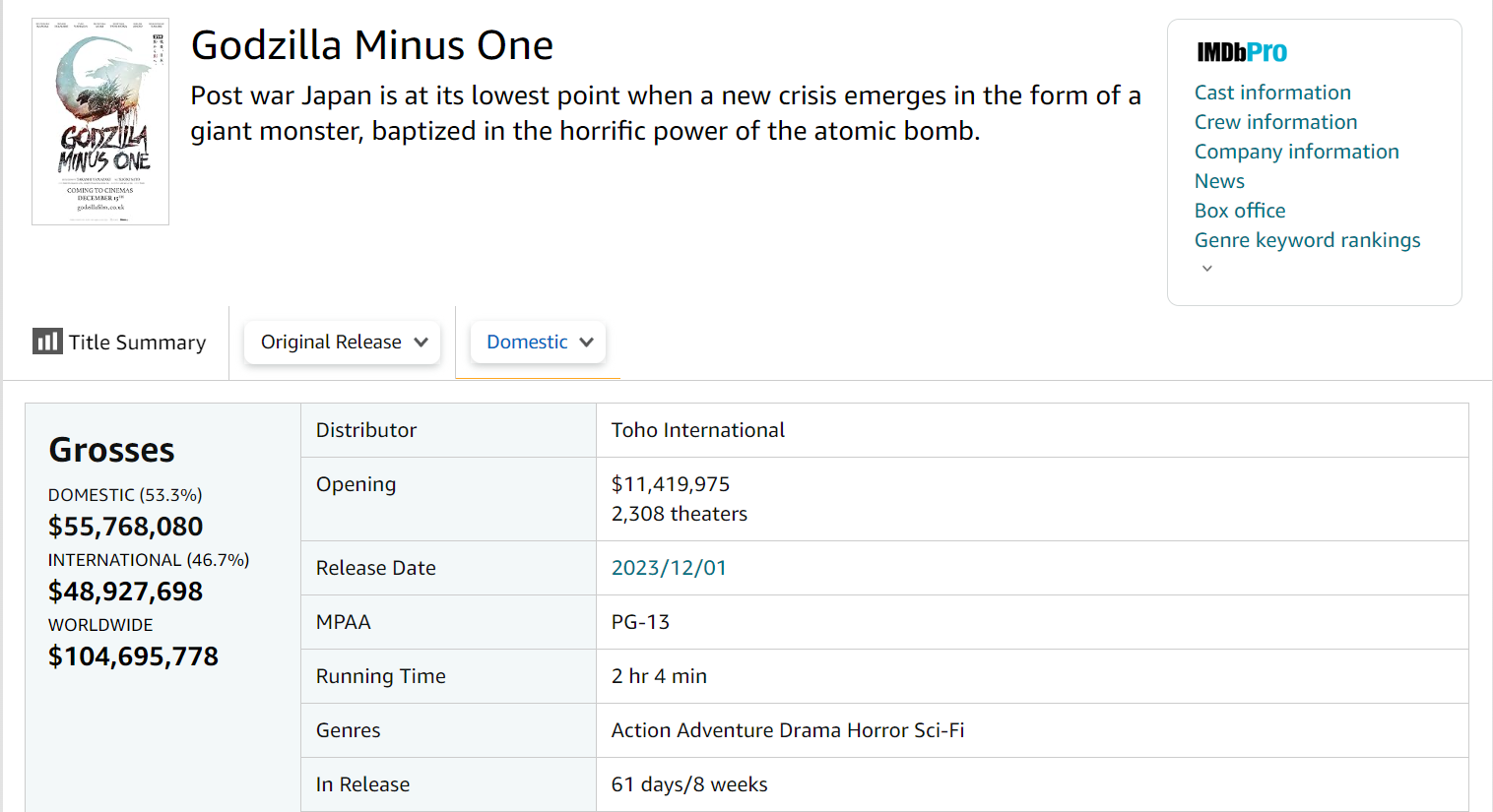Open the News link
The width and height of the screenshot is (1493, 812).
pos(1219,181)
